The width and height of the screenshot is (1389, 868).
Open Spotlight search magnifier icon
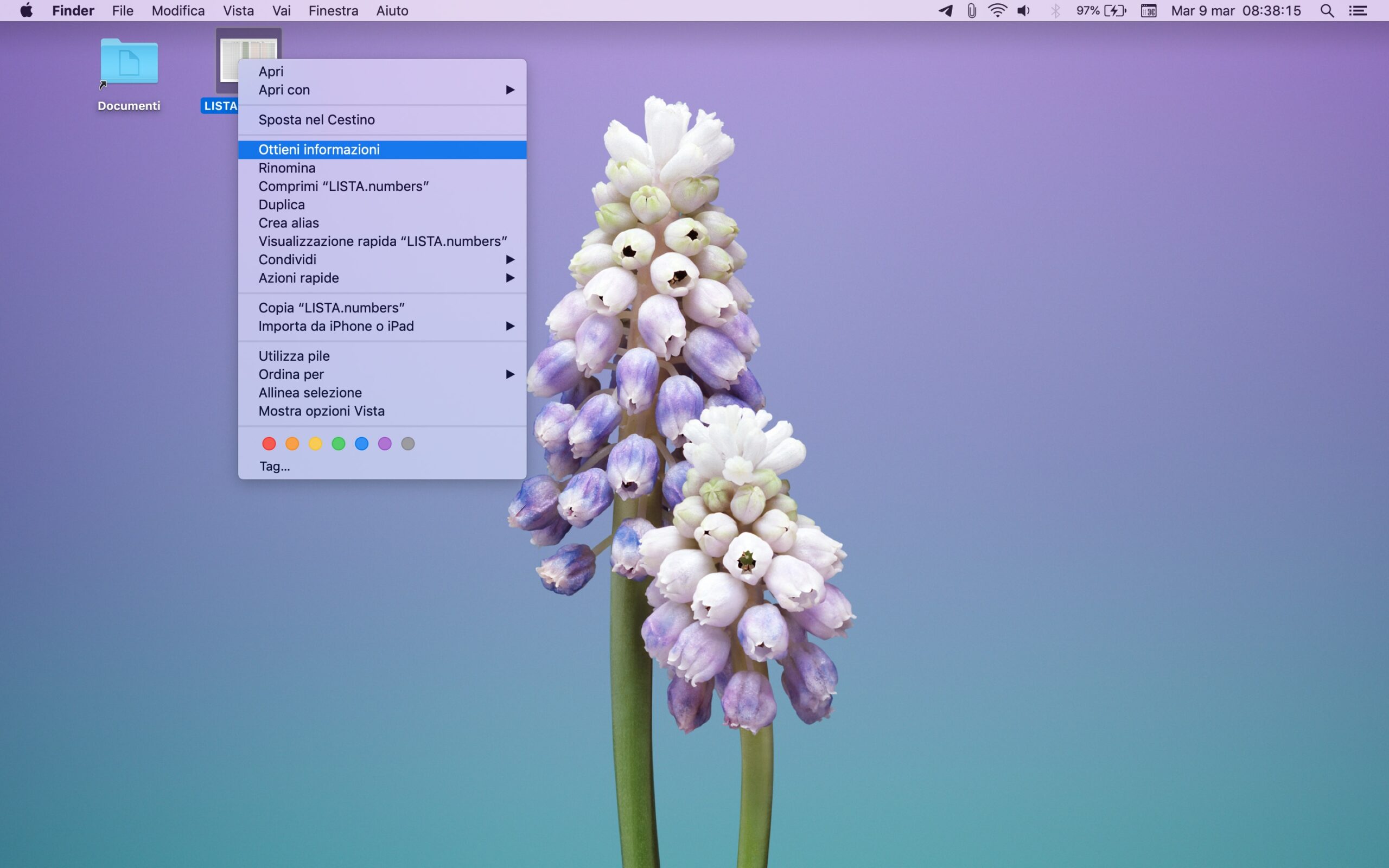coord(1327,10)
